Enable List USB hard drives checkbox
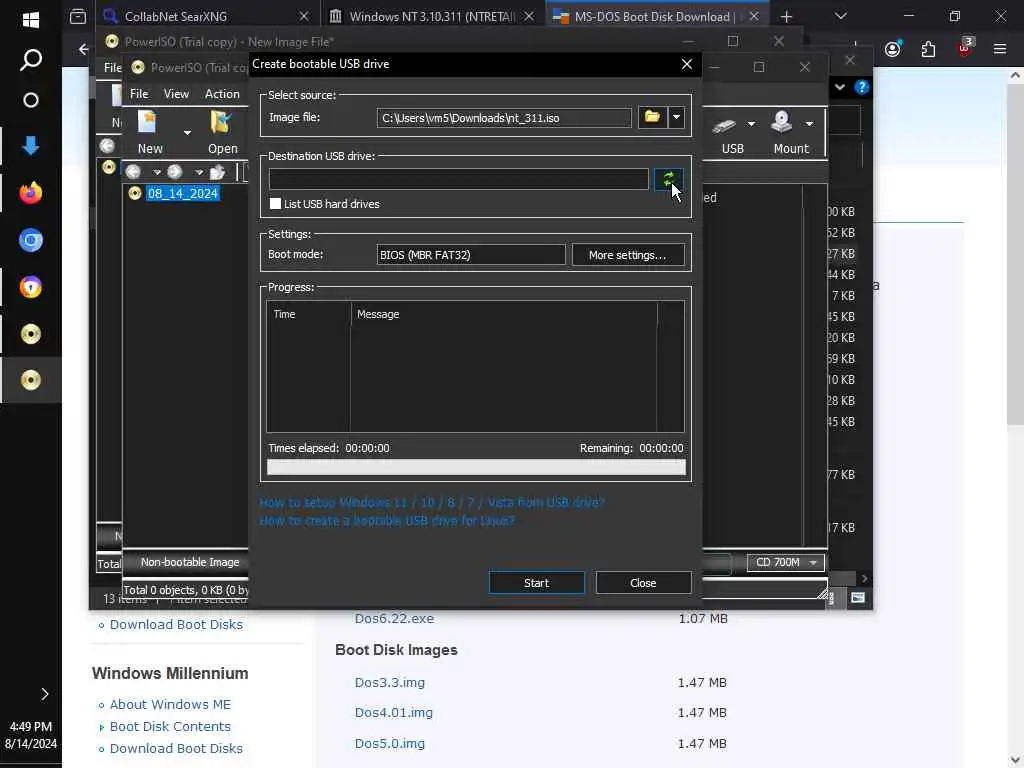This screenshot has height=768, width=1024. (276, 204)
